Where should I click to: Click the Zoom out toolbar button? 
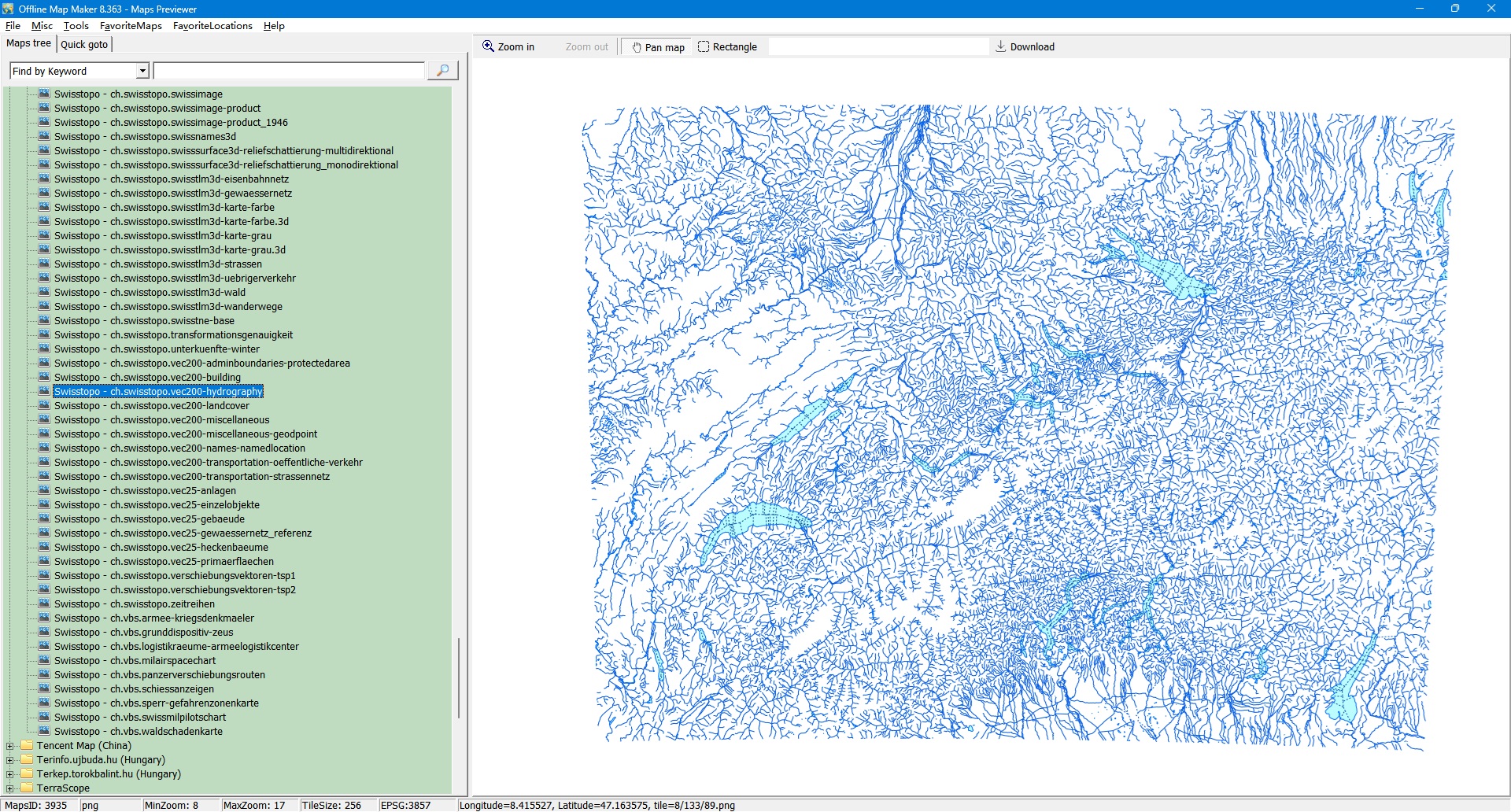coord(586,47)
